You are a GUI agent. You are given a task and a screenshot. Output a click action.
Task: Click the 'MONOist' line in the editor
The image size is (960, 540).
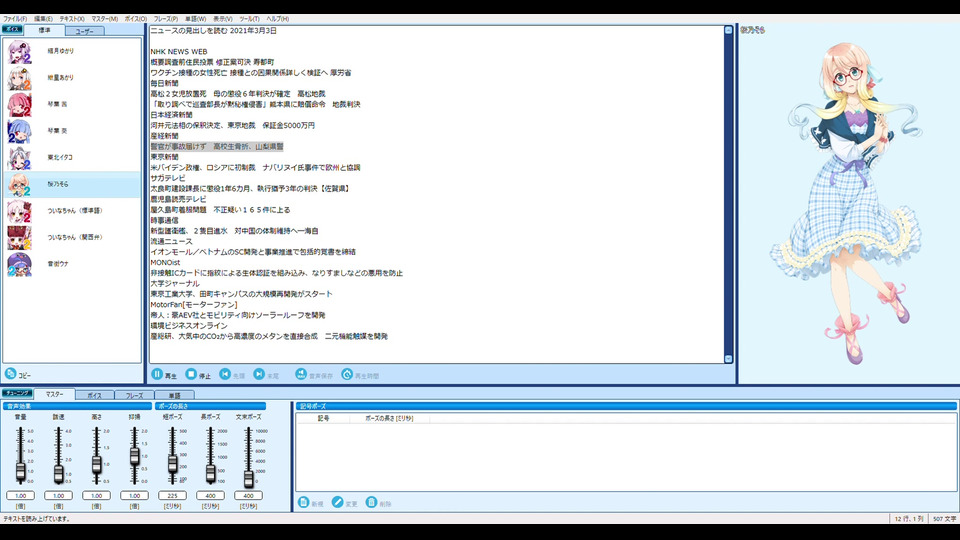click(165, 262)
